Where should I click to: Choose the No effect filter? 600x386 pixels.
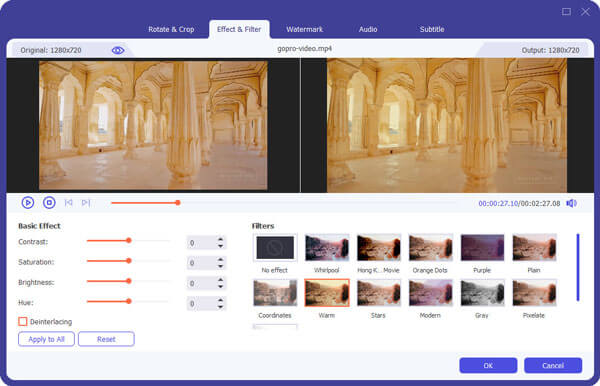pos(275,248)
